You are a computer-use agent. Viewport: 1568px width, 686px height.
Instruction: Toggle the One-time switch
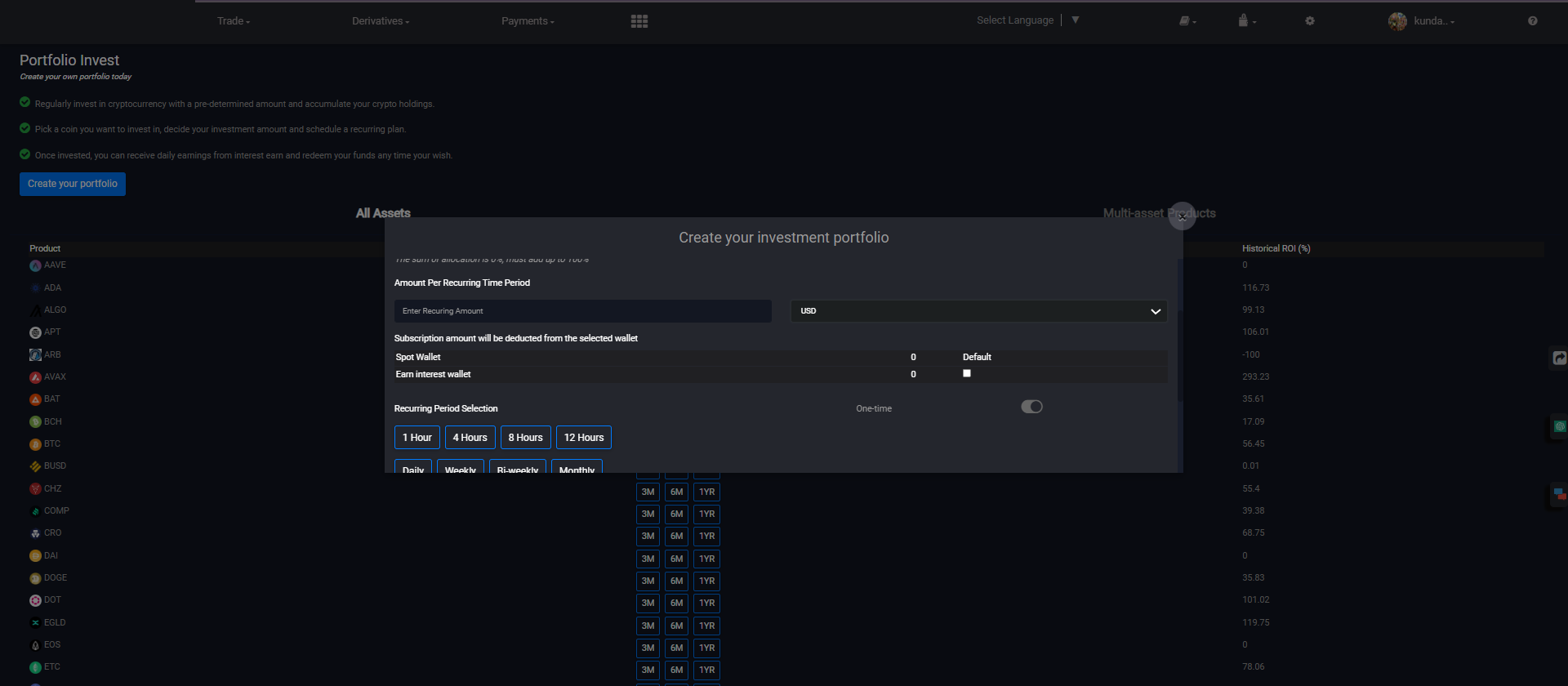(1031, 407)
